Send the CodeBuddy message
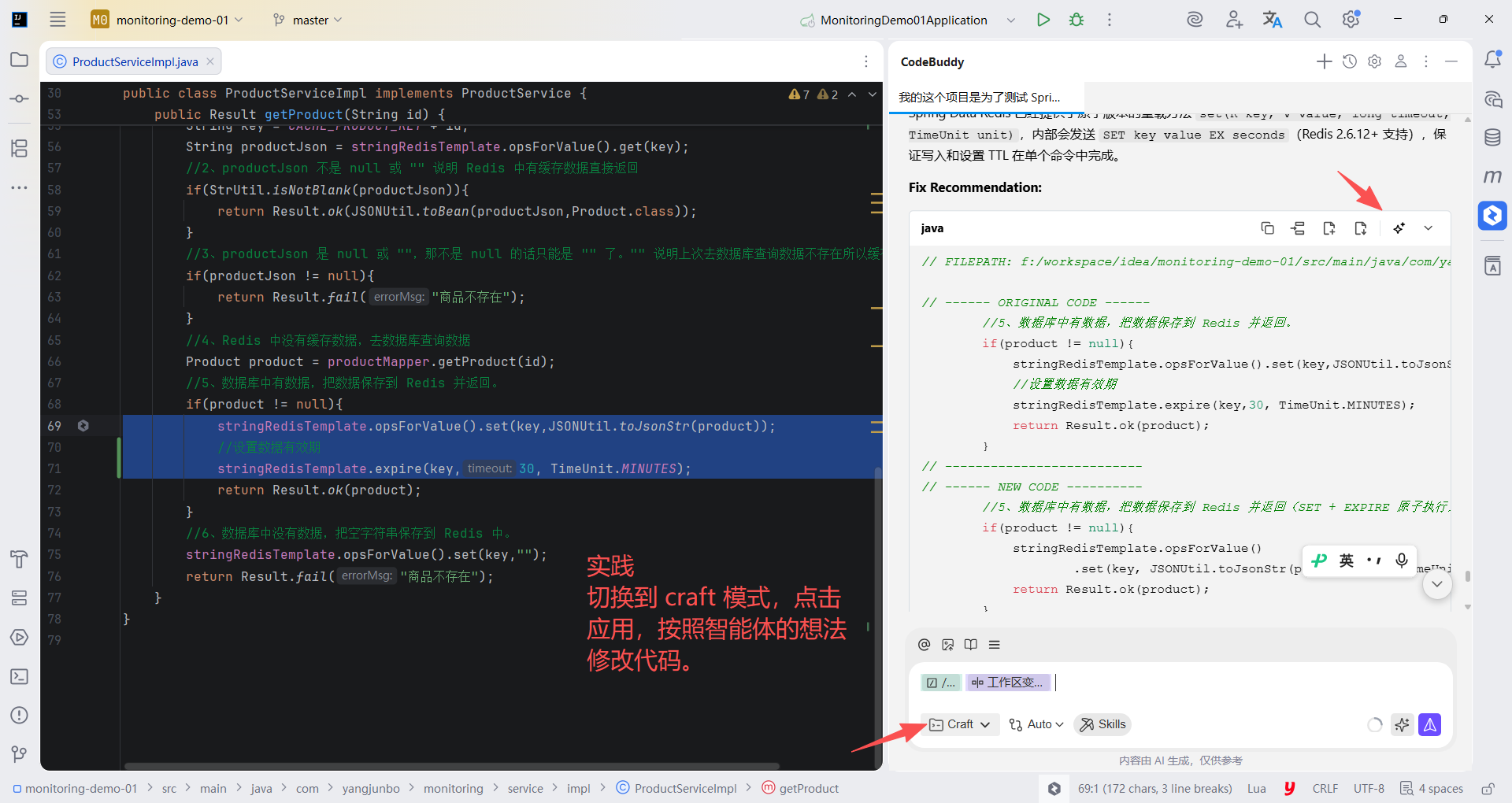 tap(1430, 724)
